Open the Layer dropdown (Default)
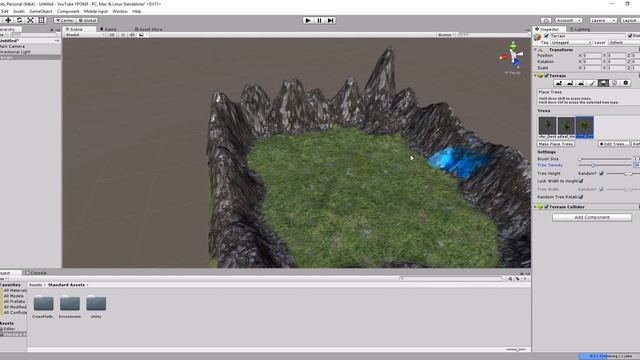 pyautogui.click(x=623, y=42)
